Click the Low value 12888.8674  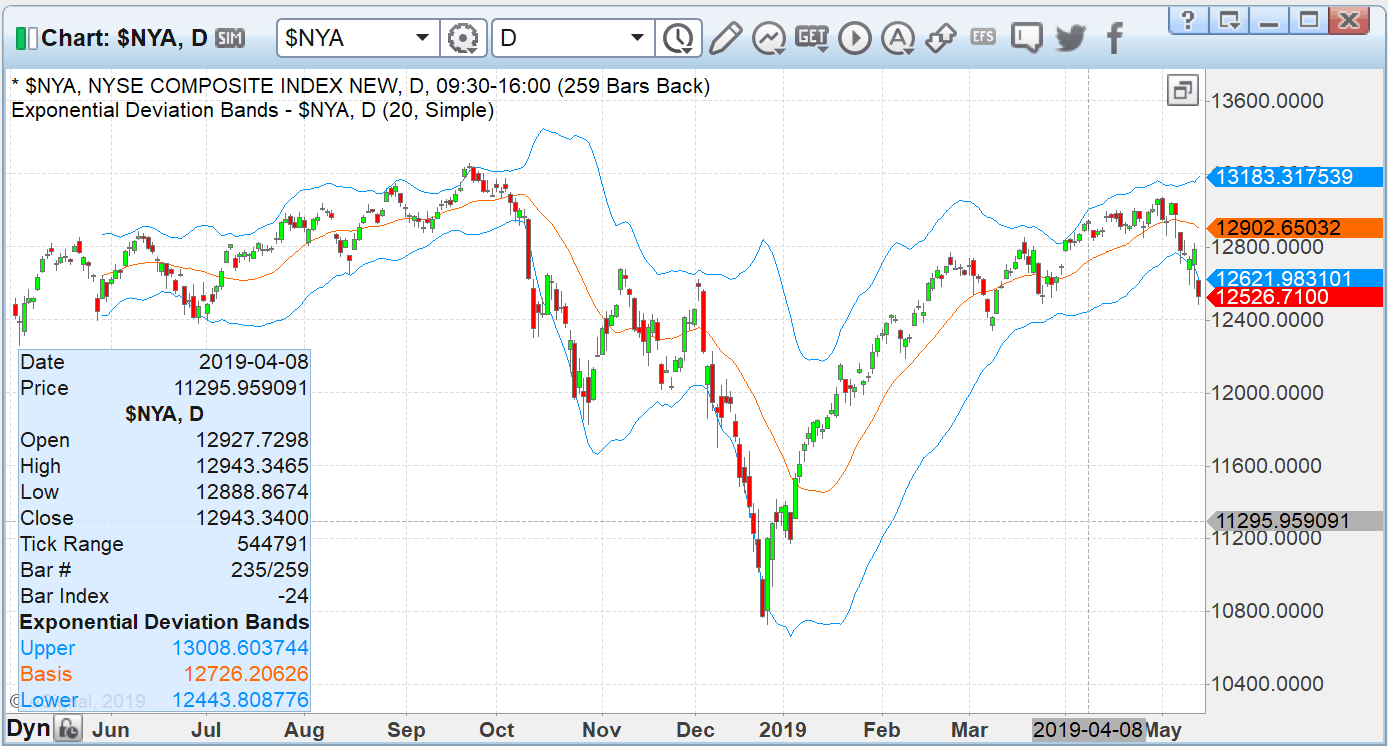252,492
